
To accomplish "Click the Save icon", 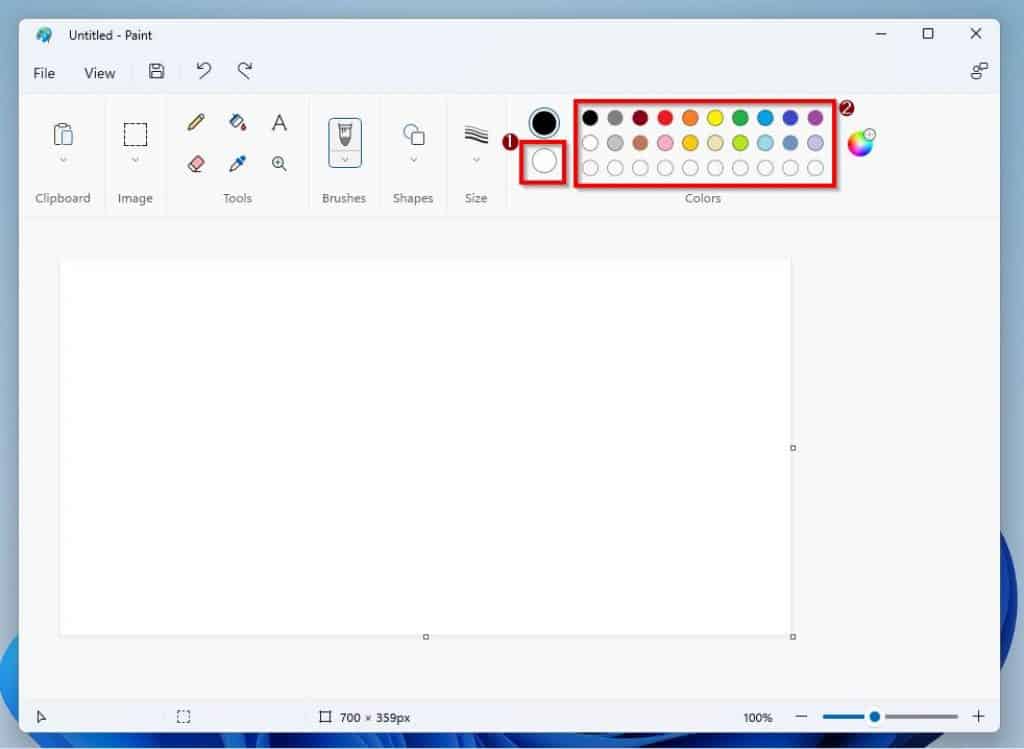I will 156,71.
